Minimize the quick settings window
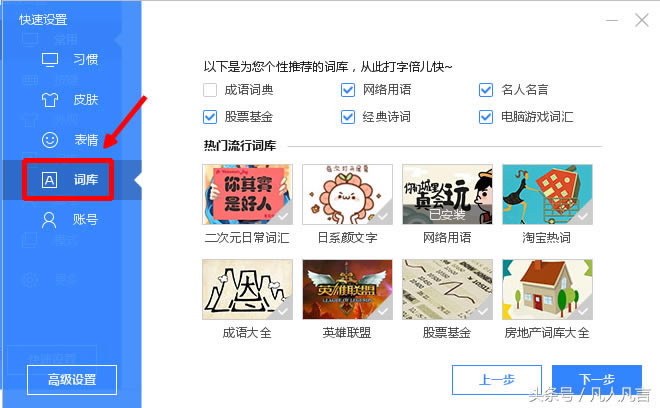The image size is (660, 408). click(x=612, y=20)
